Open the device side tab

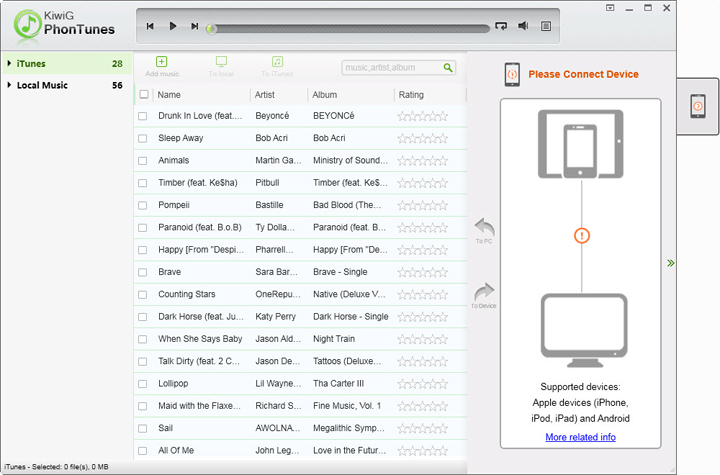click(x=698, y=106)
